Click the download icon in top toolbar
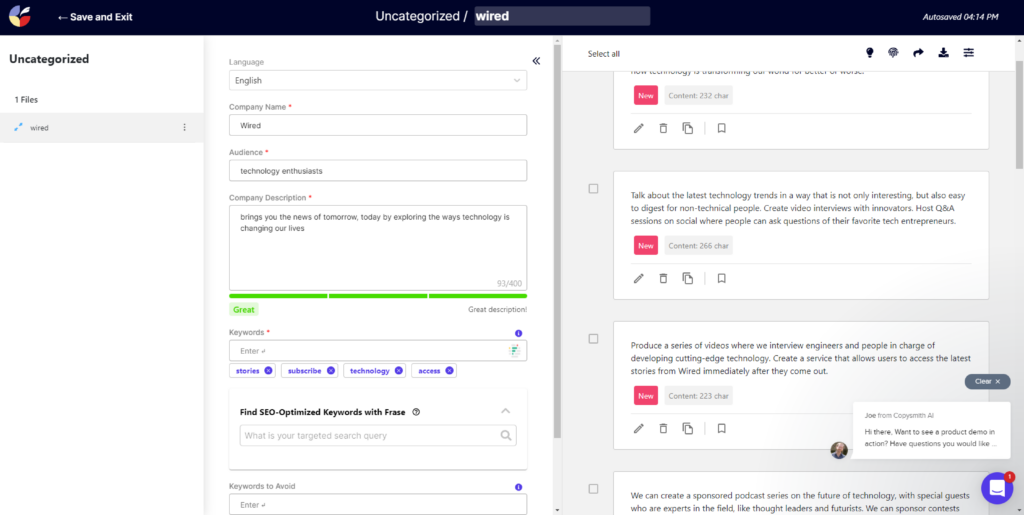 (943, 53)
